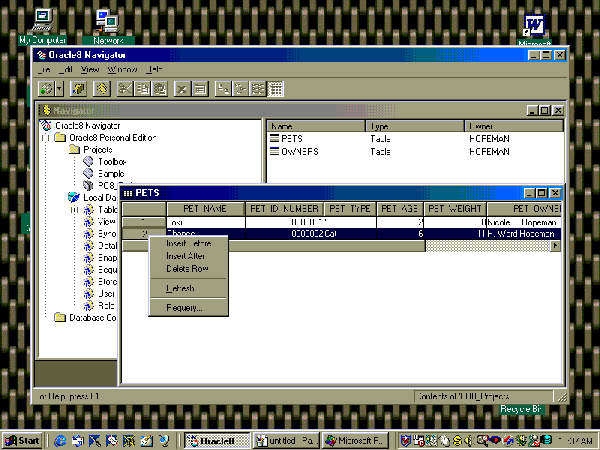Click the Copy toolbar icon

point(143,89)
